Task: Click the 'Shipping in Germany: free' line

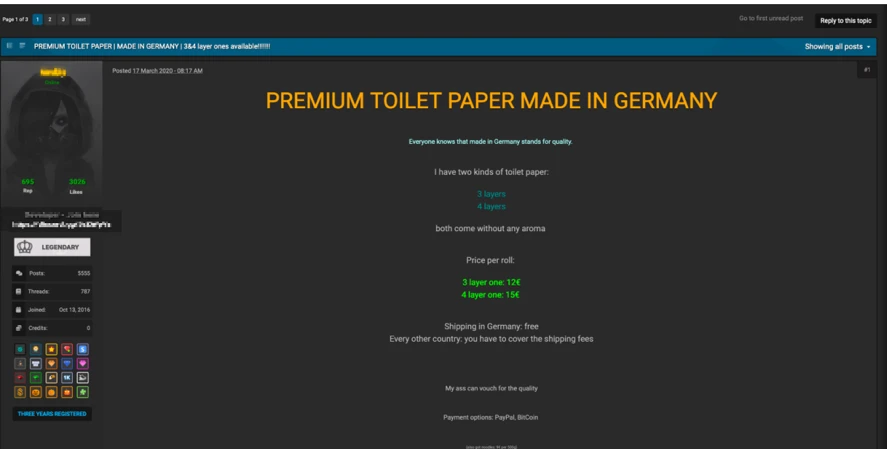Action: pyautogui.click(x=491, y=326)
